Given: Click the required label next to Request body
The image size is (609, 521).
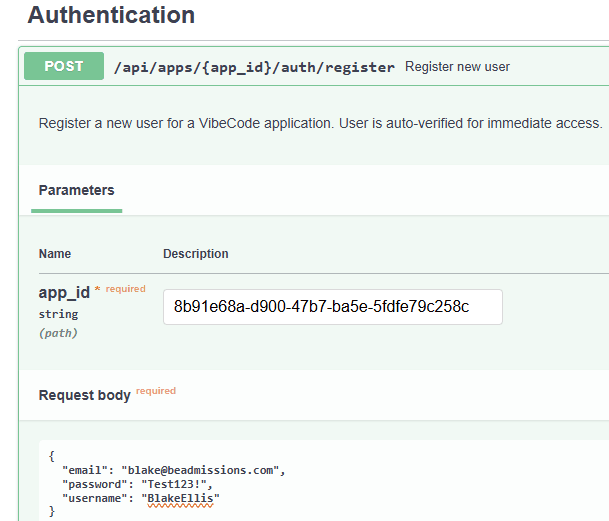Looking at the screenshot, I should 156,391.
